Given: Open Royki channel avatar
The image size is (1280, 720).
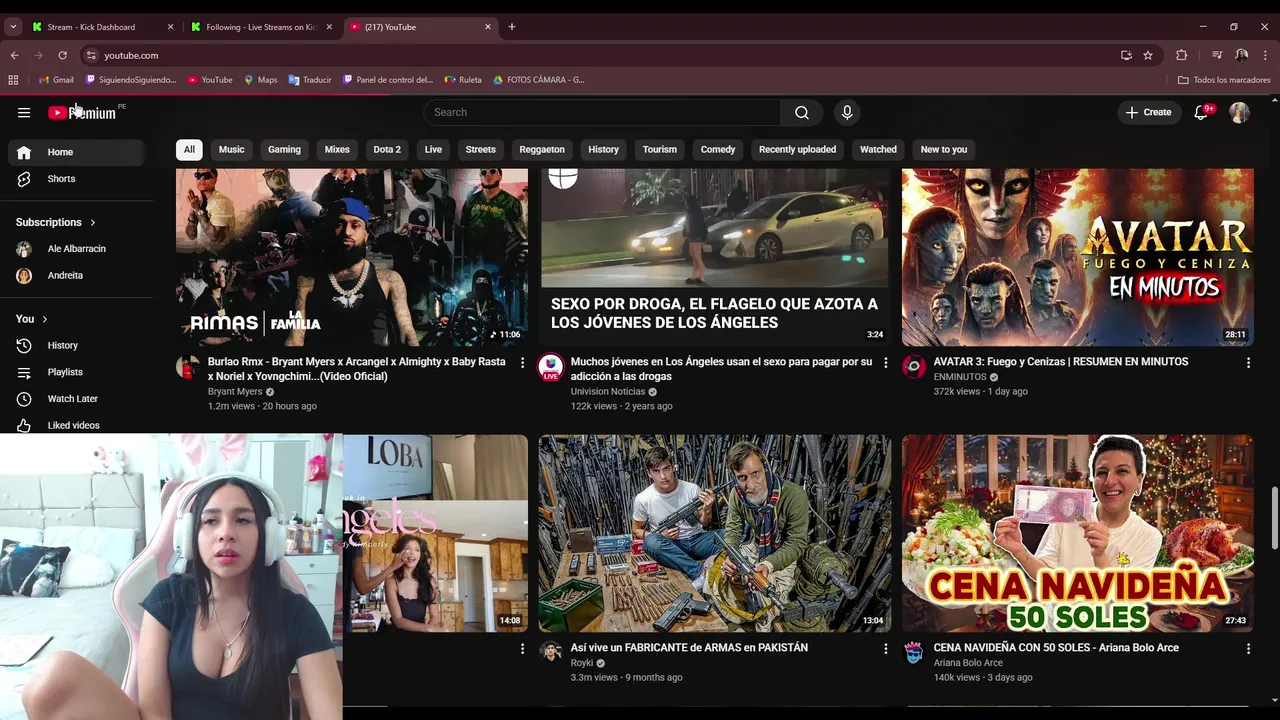Looking at the screenshot, I should [x=551, y=653].
